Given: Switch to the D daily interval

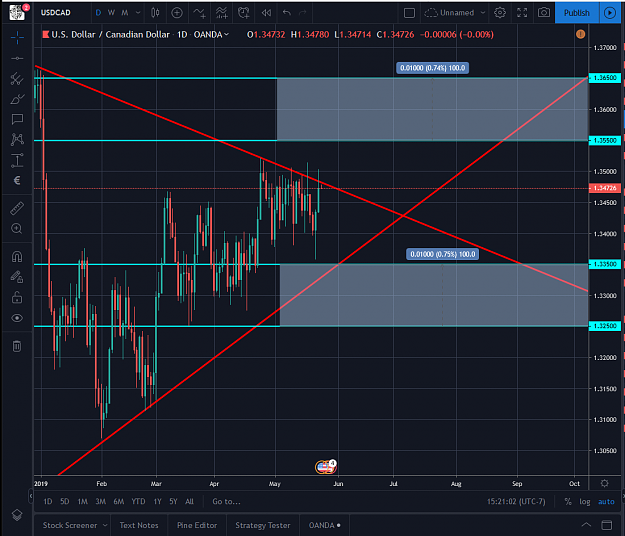Looking at the screenshot, I should pos(98,13).
